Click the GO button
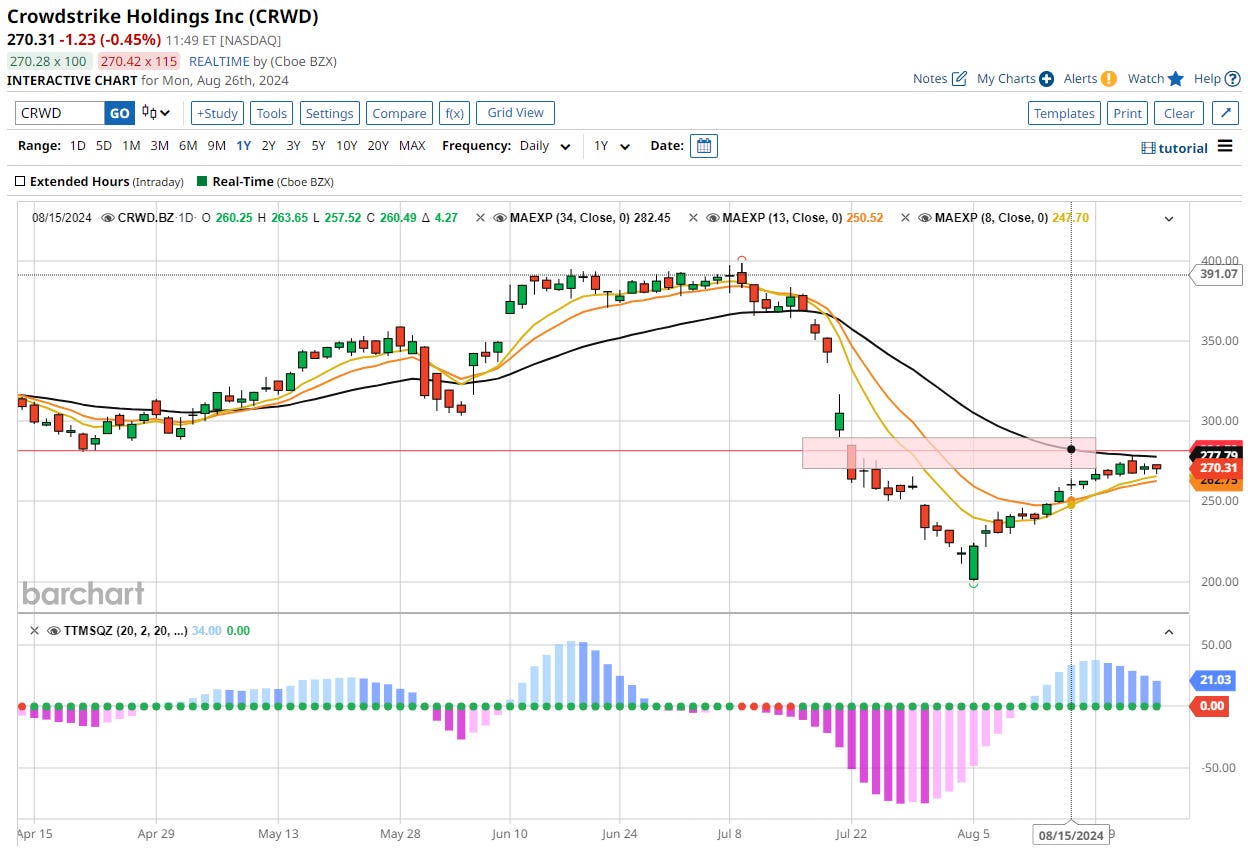Screen dimensions: 1248x856 point(120,113)
